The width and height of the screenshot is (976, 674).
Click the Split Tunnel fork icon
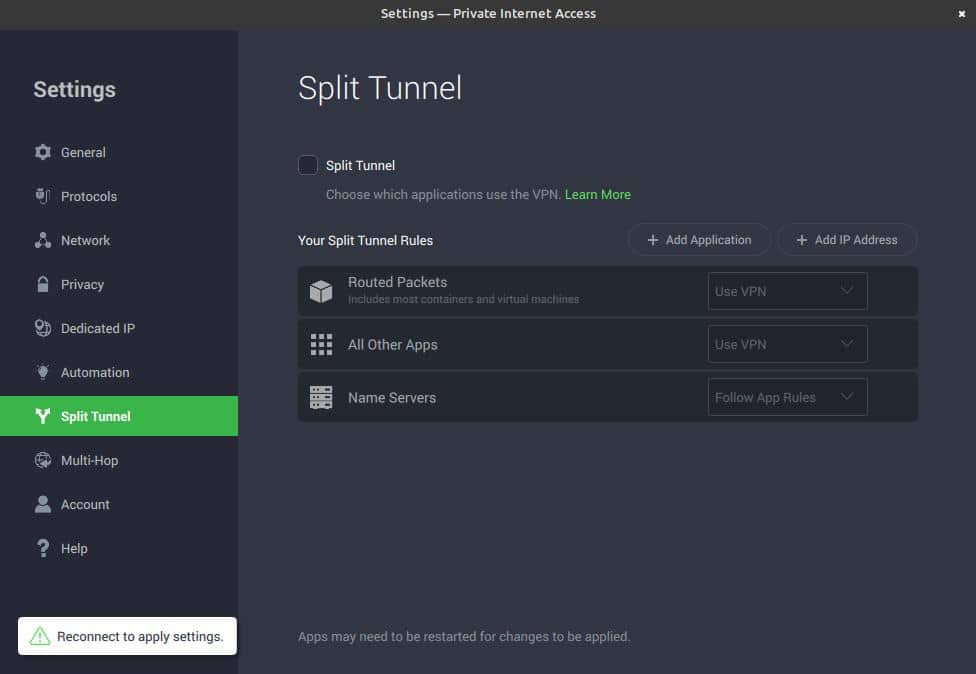pyautogui.click(x=42, y=416)
